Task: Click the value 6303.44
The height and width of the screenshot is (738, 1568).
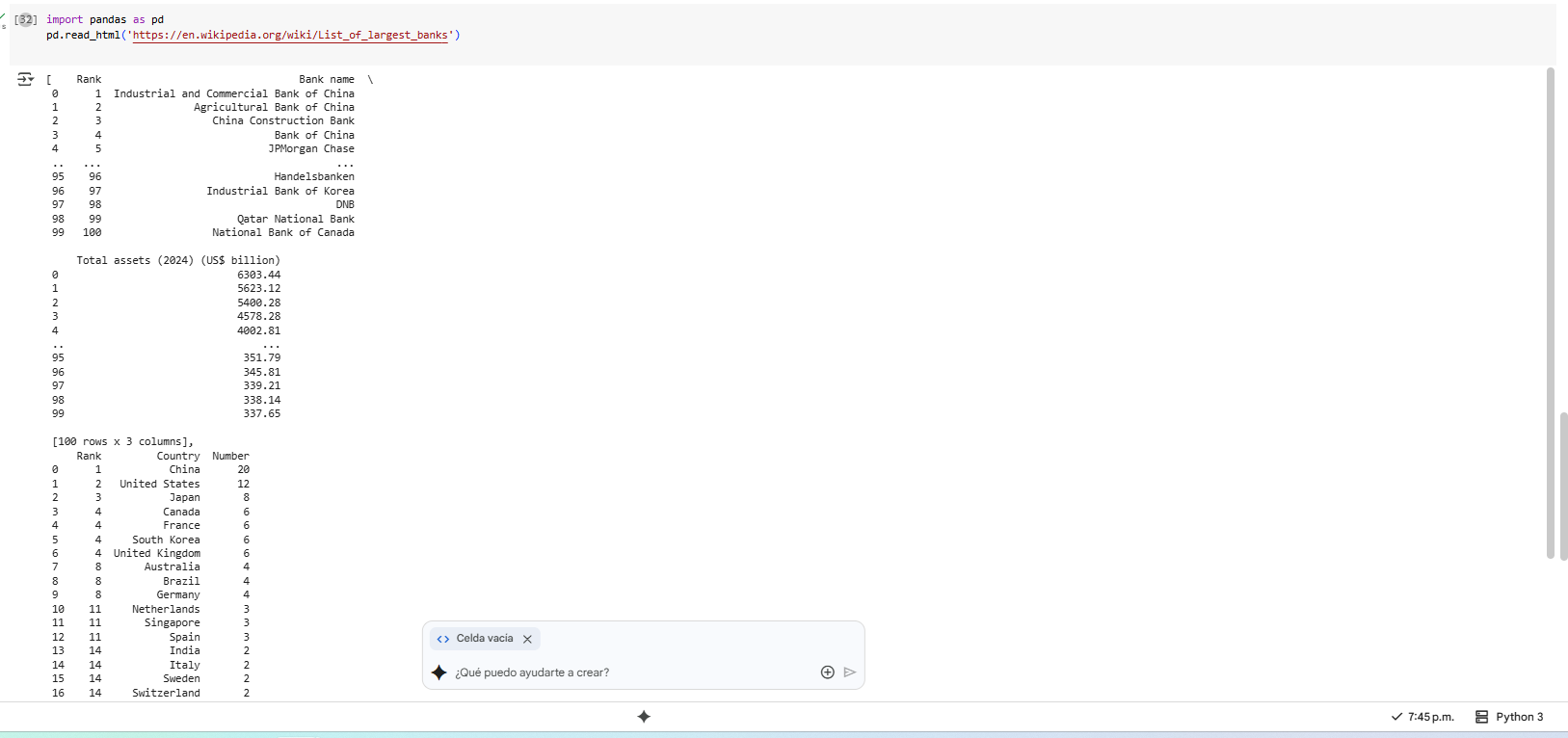Action: (x=259, y=275)
